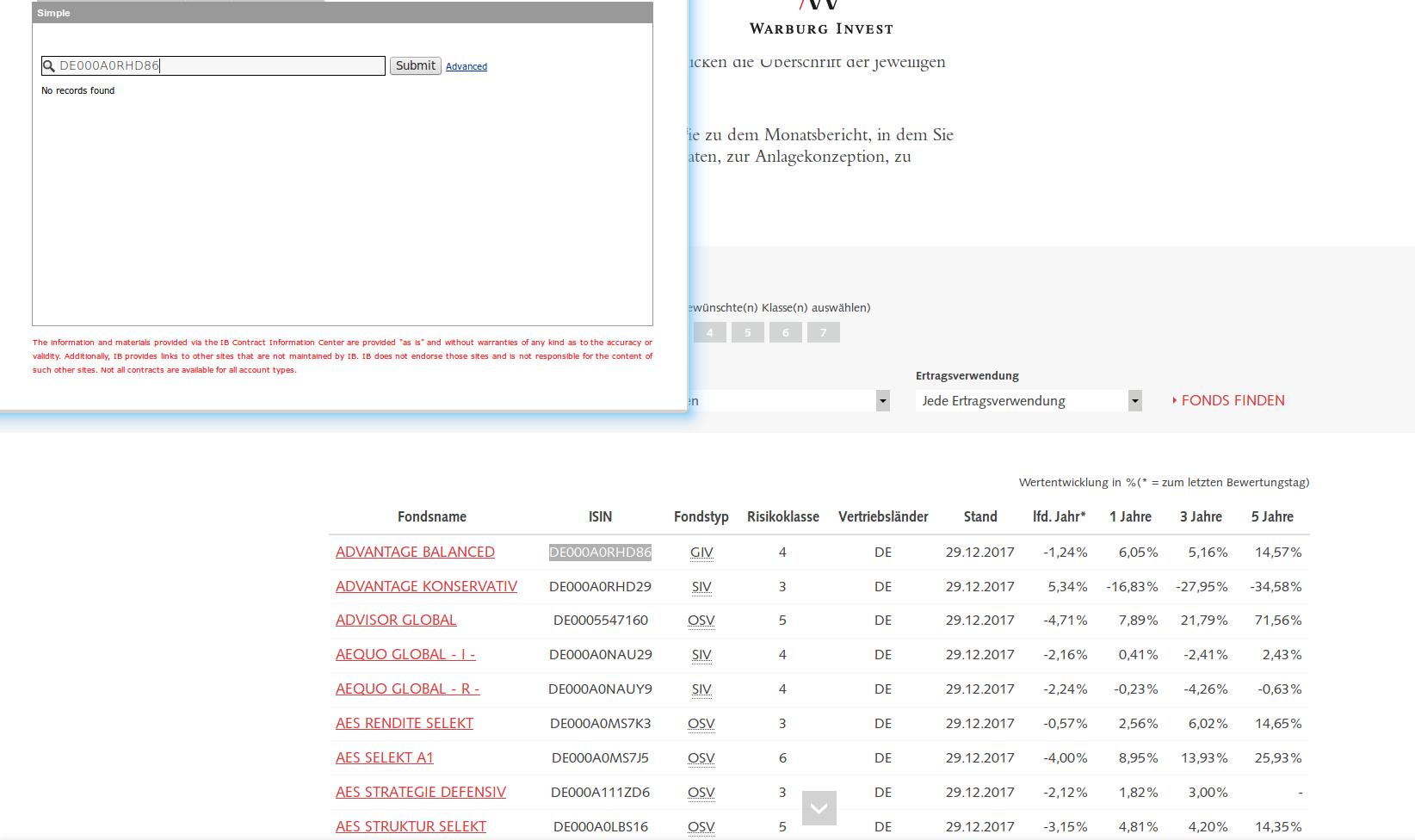
Task: Click the 5 Jahre column header
Action: [x=1272, y=516]
